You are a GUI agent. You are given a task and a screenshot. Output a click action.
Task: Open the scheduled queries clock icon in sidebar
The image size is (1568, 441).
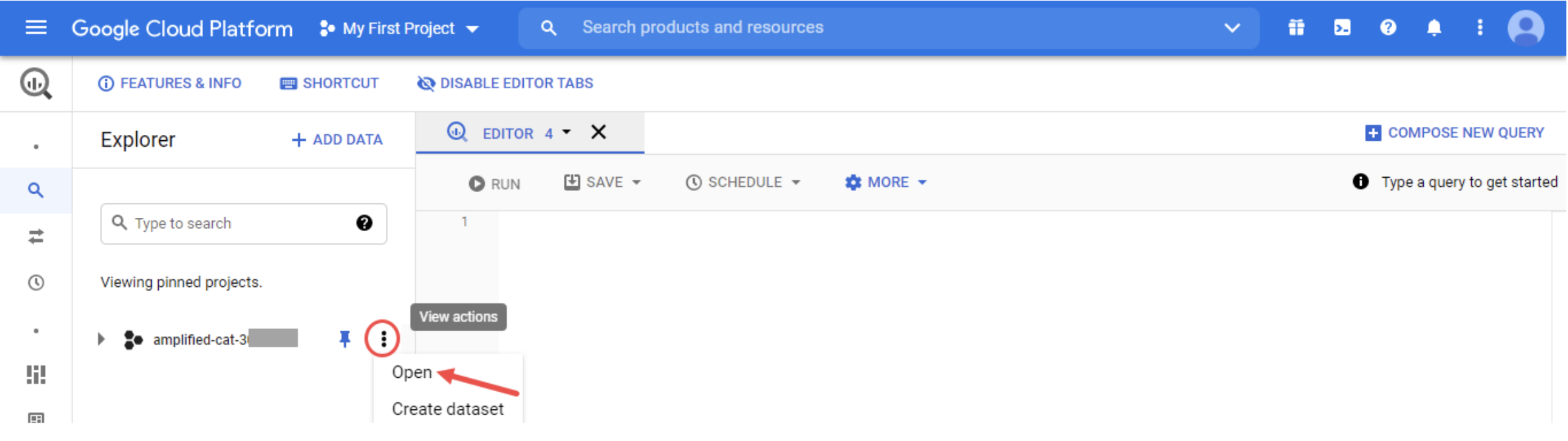(36, 282)
